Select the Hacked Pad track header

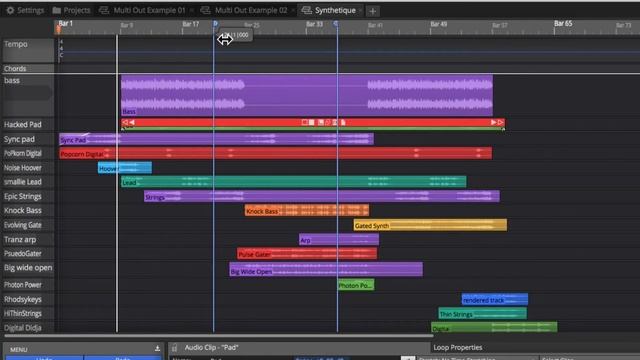tap(28, 124)
